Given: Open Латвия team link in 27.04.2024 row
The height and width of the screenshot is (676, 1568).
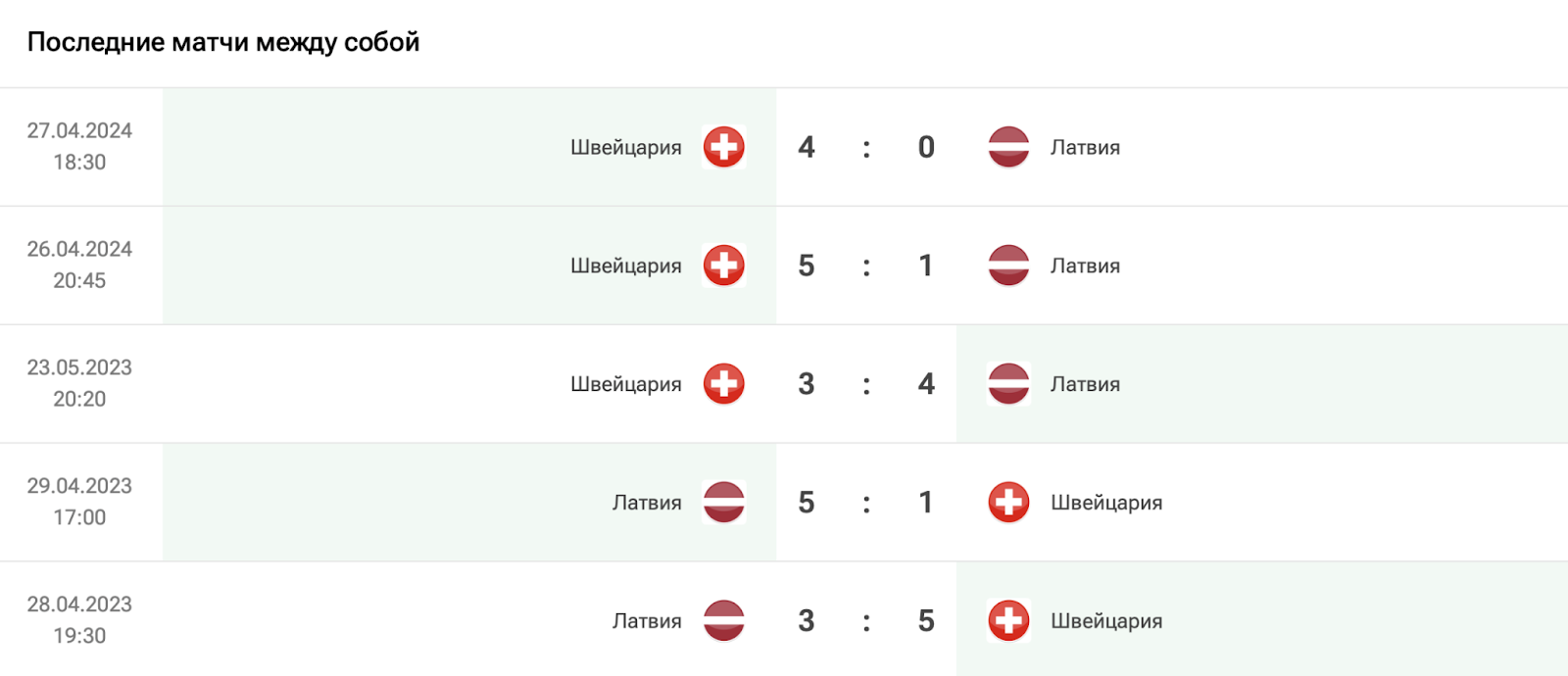Looking at the screenshot, I should [x=1085, y=148].
